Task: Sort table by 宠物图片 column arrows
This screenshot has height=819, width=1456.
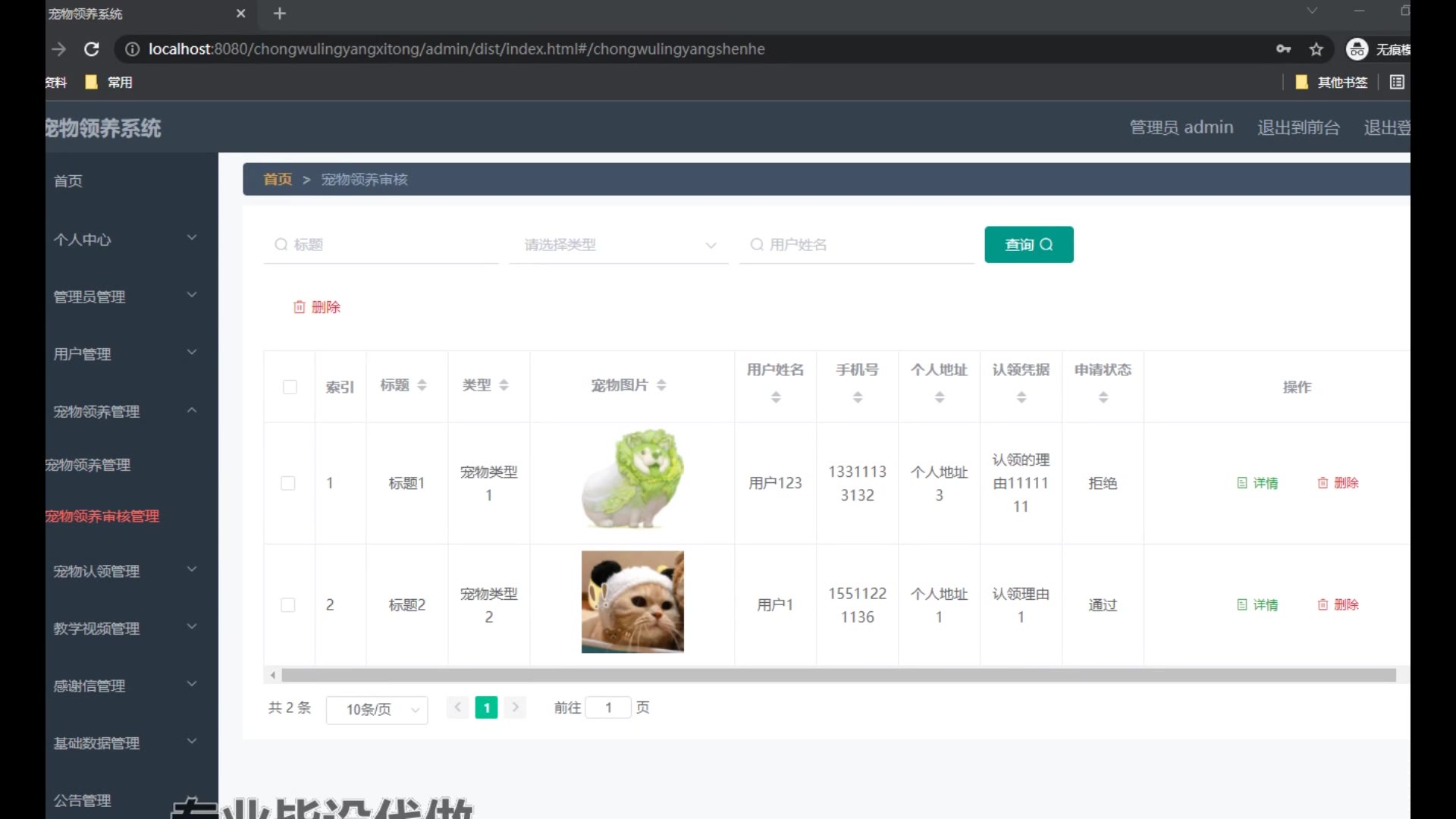Action: point(661,385)
